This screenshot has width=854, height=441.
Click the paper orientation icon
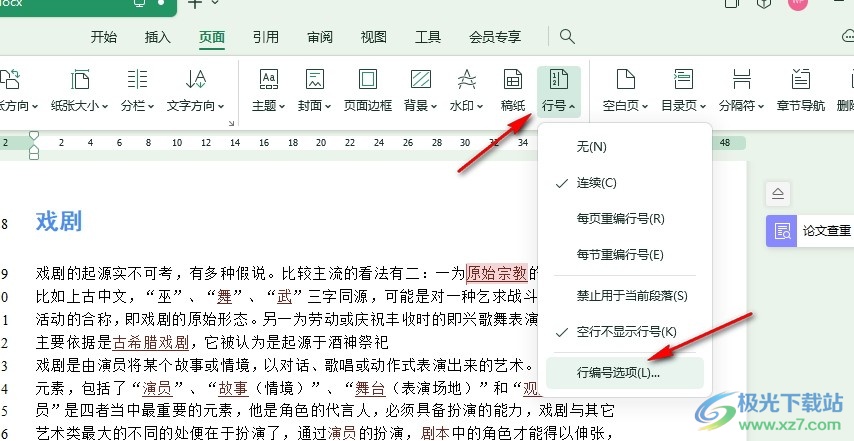(x=10, y=79)
